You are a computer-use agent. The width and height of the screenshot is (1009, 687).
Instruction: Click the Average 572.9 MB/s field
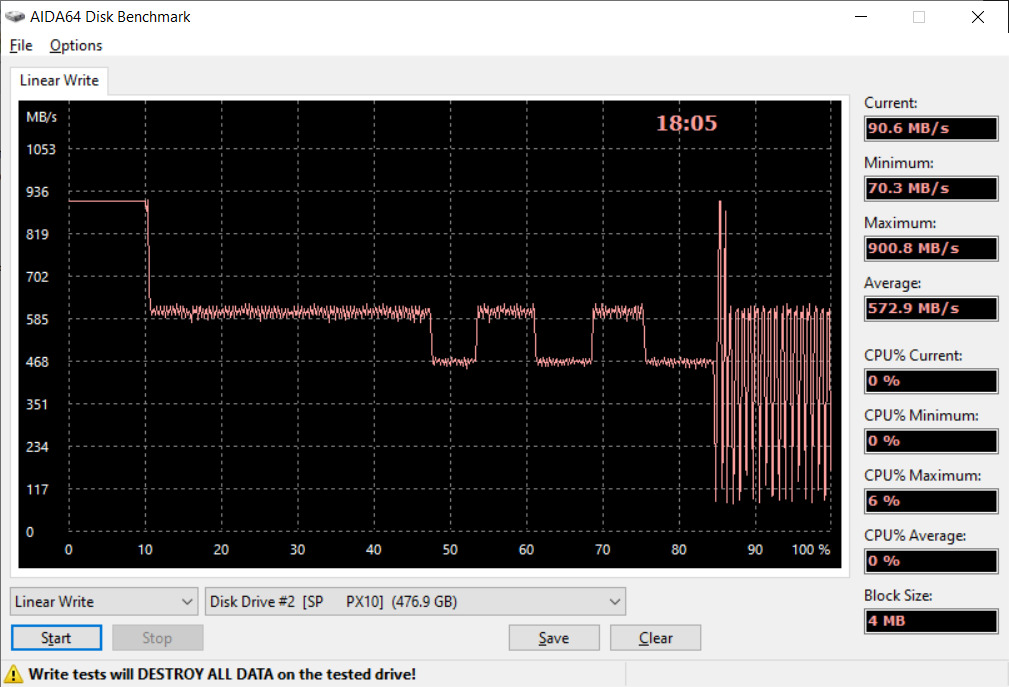(930, 308)
